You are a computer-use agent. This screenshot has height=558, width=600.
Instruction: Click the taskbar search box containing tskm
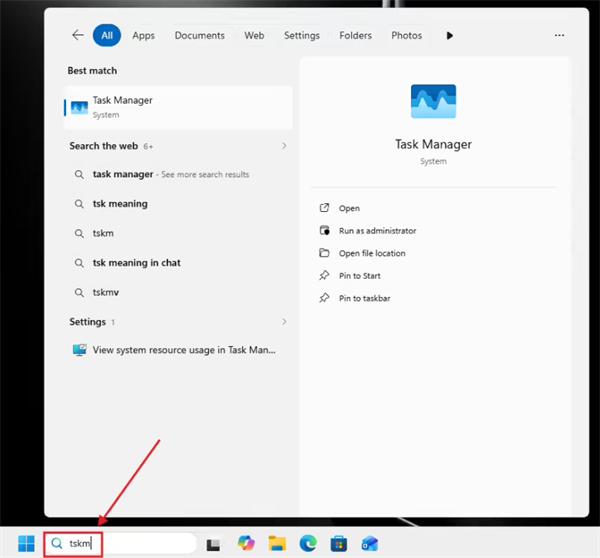pos(120,543)
